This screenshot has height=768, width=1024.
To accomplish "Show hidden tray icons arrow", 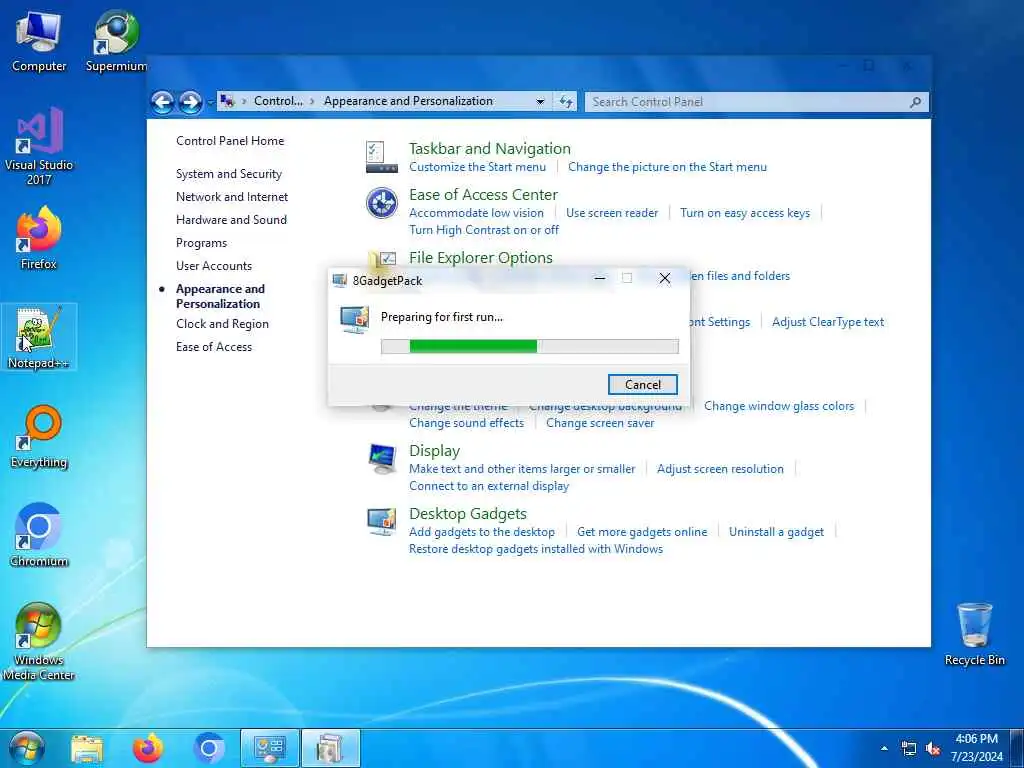I will pos(884,748).
